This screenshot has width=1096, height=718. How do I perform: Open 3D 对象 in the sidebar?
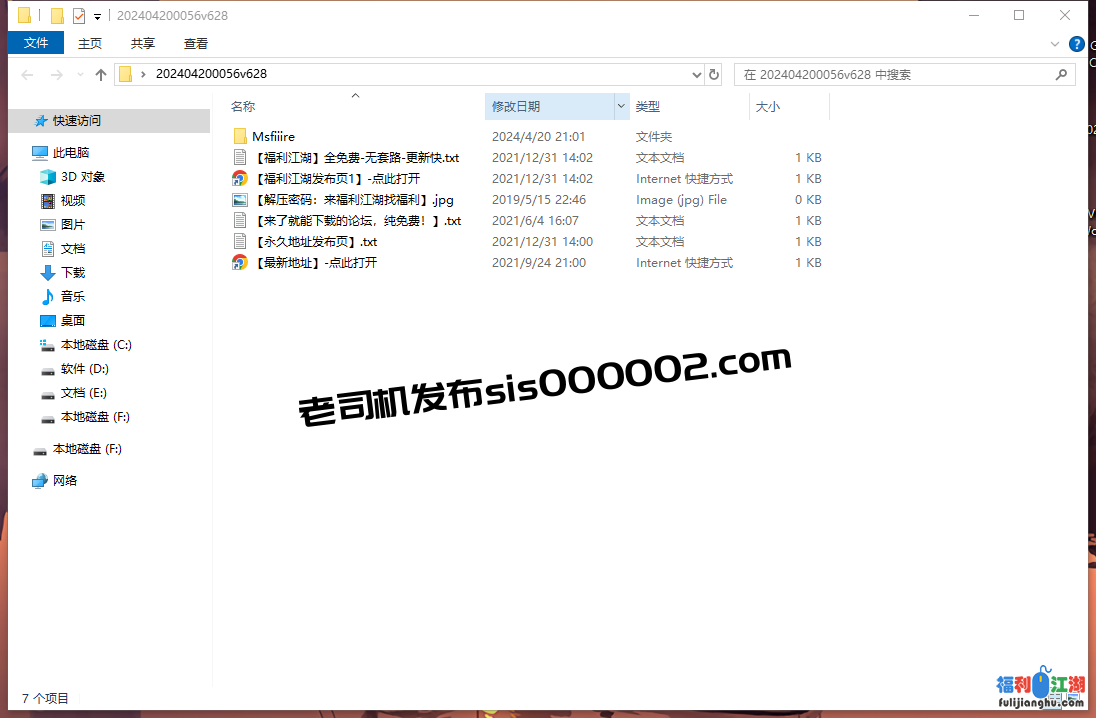(x=82, y=177)
